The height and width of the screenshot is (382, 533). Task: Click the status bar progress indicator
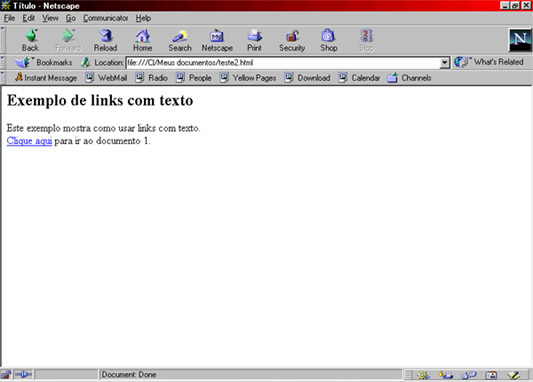click(66, 375)
